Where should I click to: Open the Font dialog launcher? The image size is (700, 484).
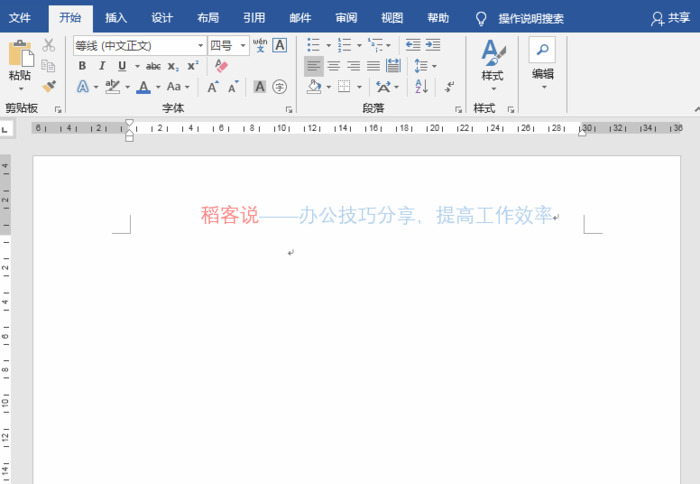pyautogui.click(x=289, y=109)
